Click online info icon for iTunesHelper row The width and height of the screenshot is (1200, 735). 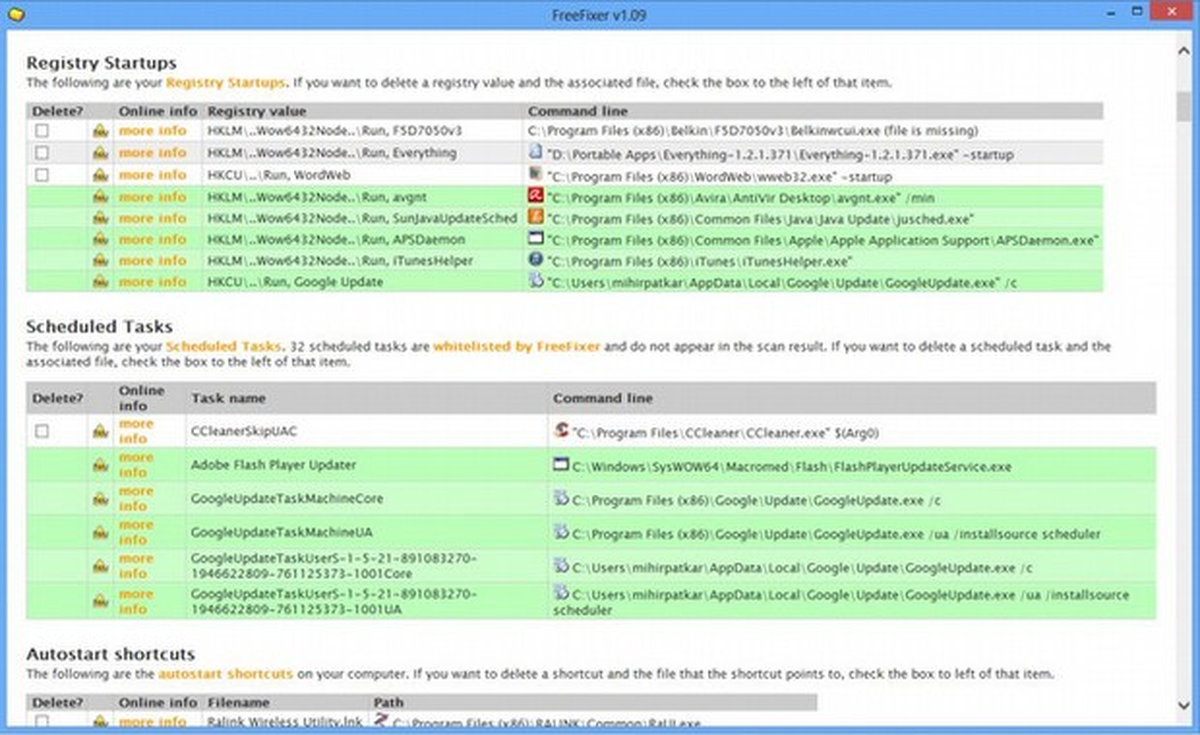[100, 261]
